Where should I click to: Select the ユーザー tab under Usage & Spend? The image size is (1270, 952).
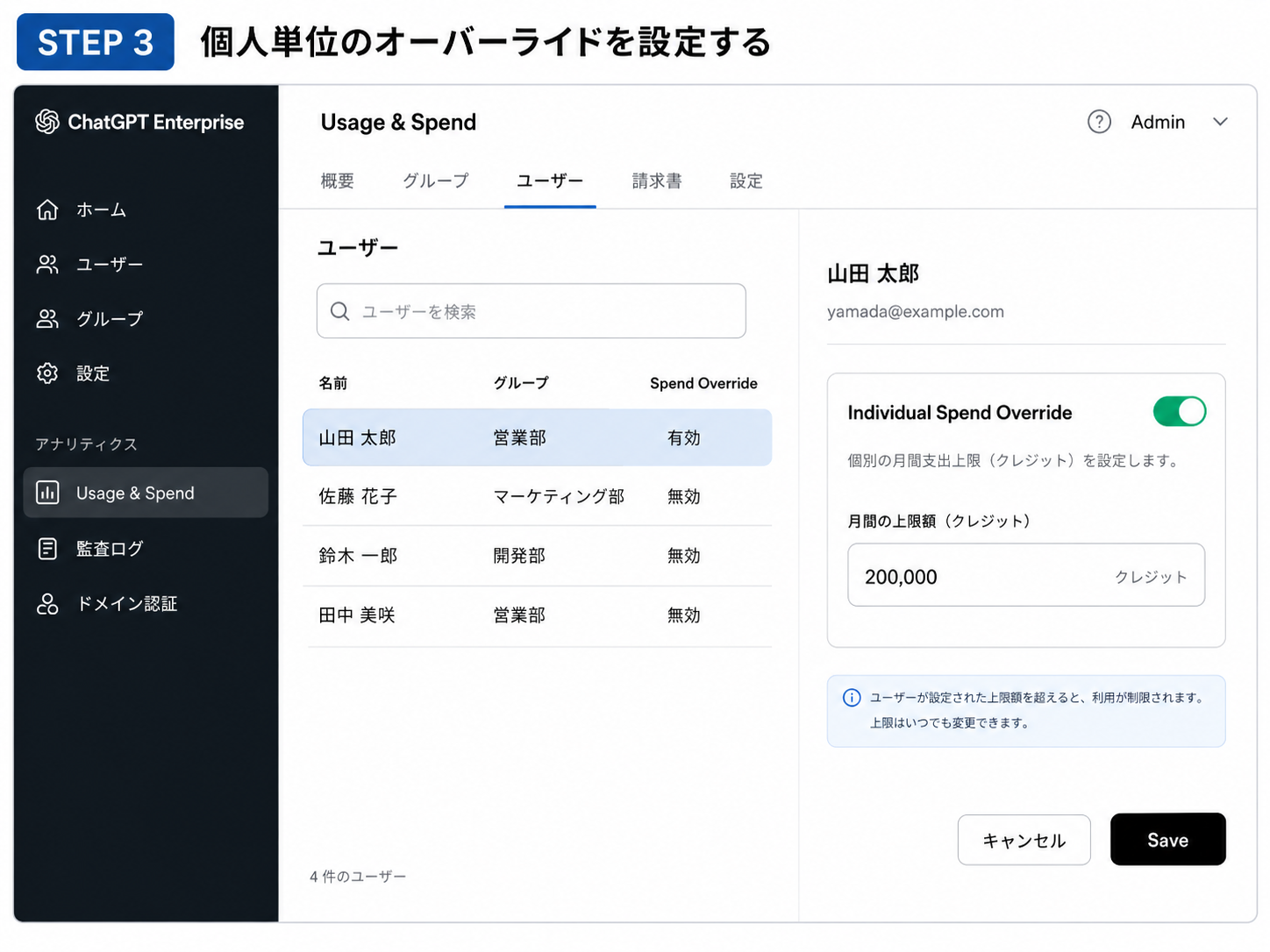pyautogui.click(x=550, y=181)
